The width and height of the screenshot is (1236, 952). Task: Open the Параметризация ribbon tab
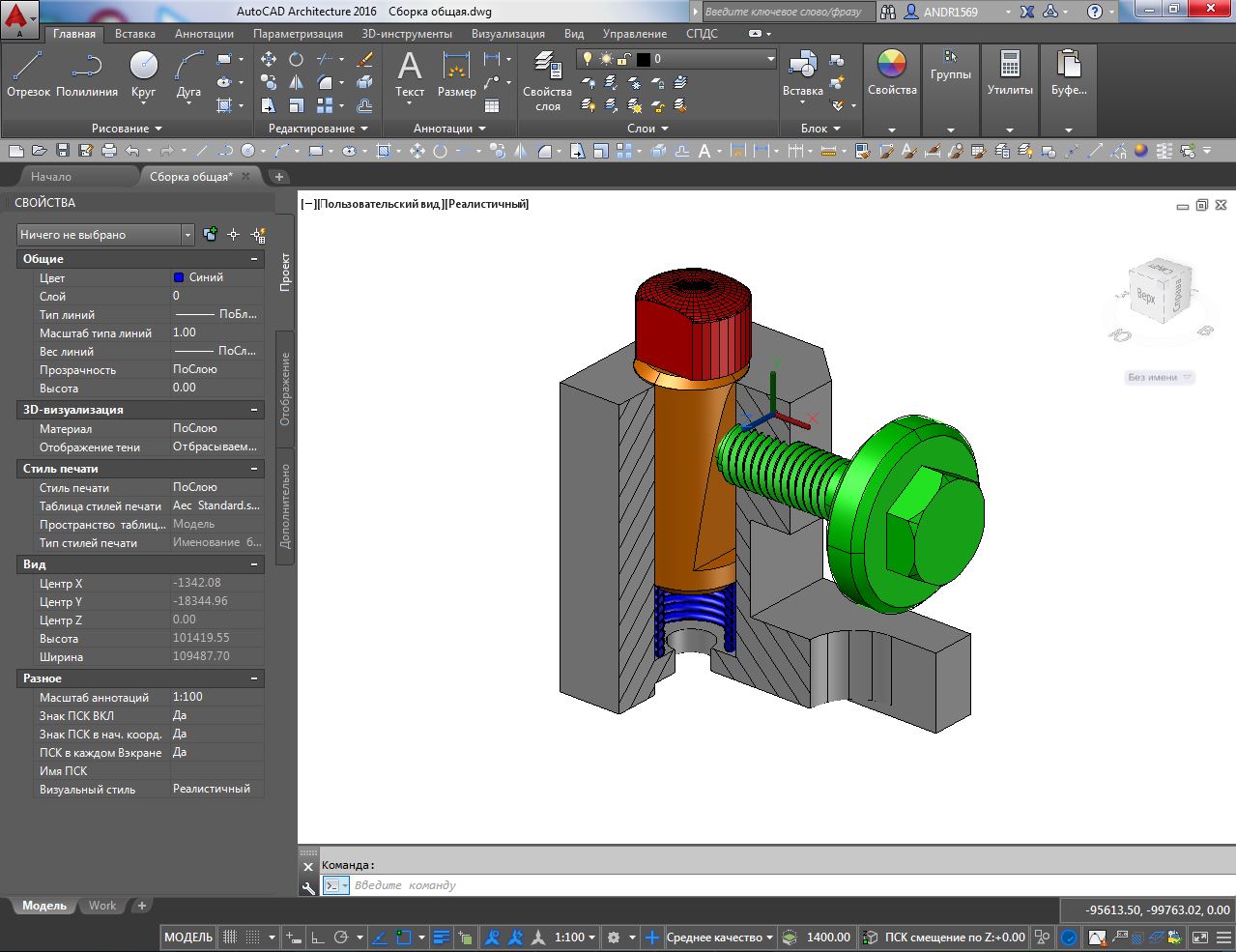click(x=298, y=34)
